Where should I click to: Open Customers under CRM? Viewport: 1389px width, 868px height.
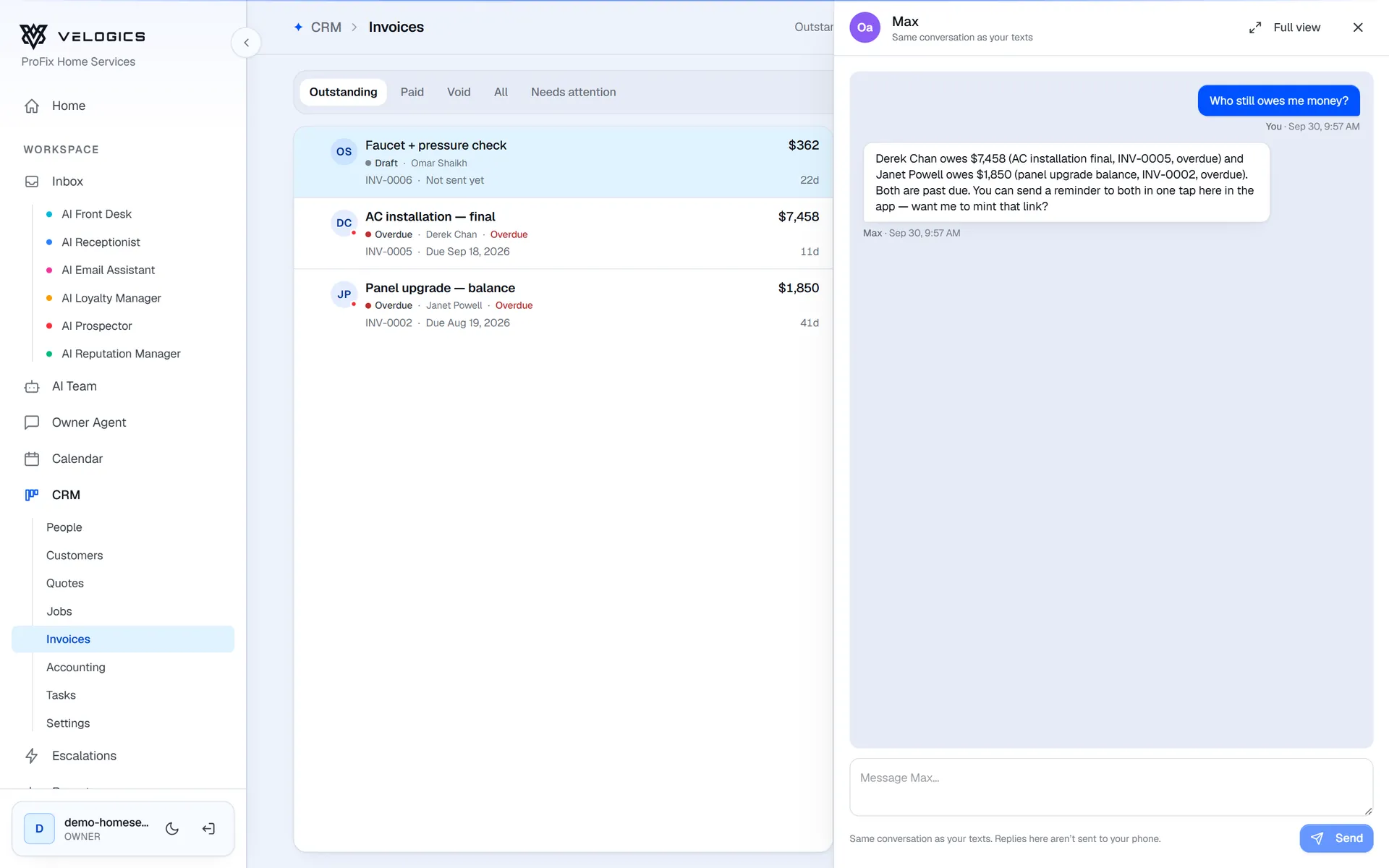click(x=75, y=556)
